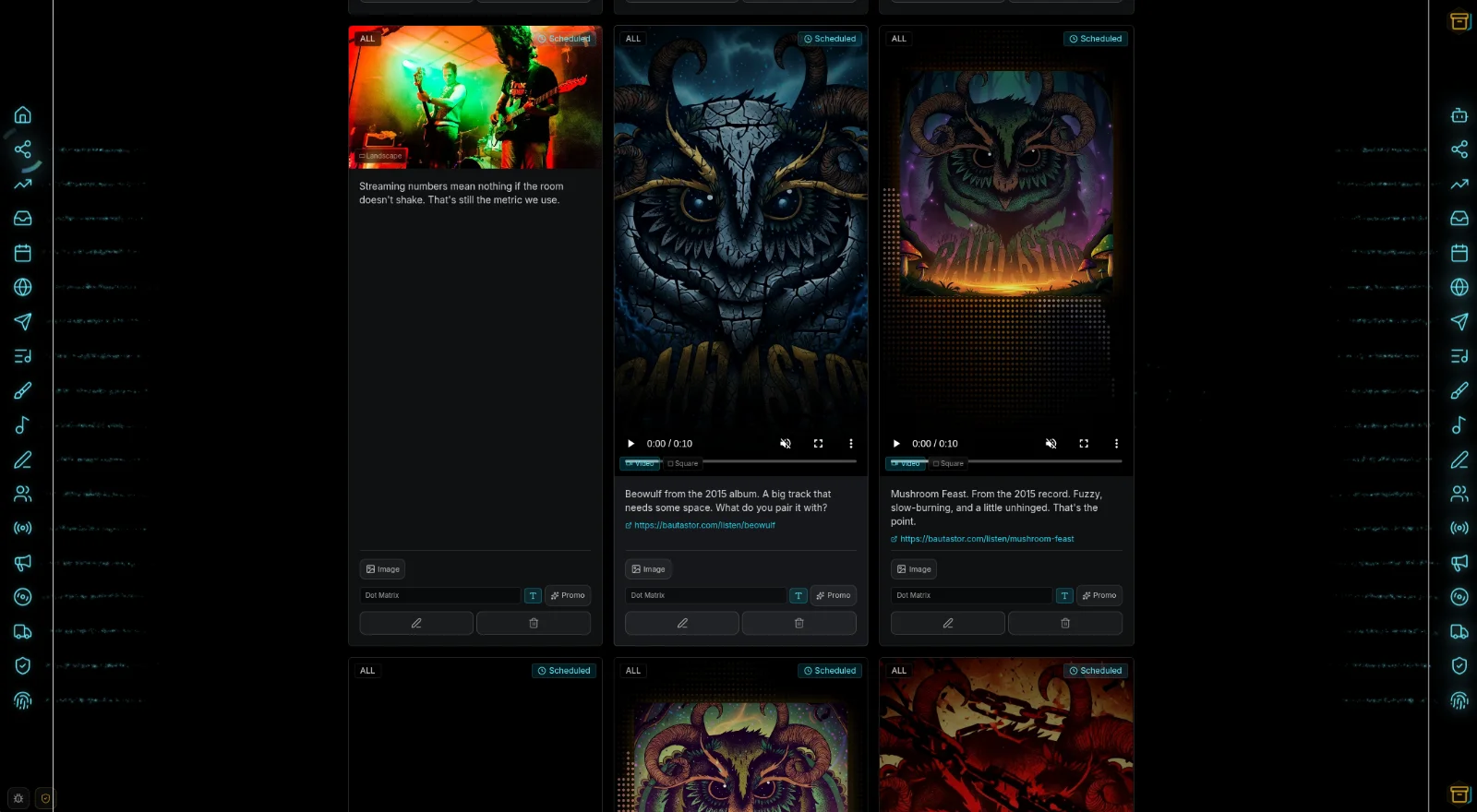Open the archive box icon atop right sidebar

1459,21
